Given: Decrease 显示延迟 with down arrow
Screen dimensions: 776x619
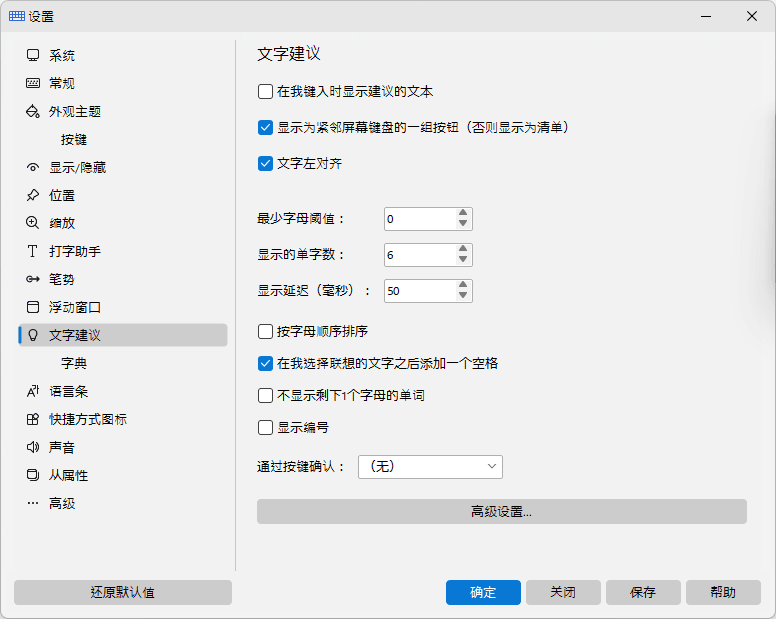Looking at the screenshot, I should pos(463,295).
